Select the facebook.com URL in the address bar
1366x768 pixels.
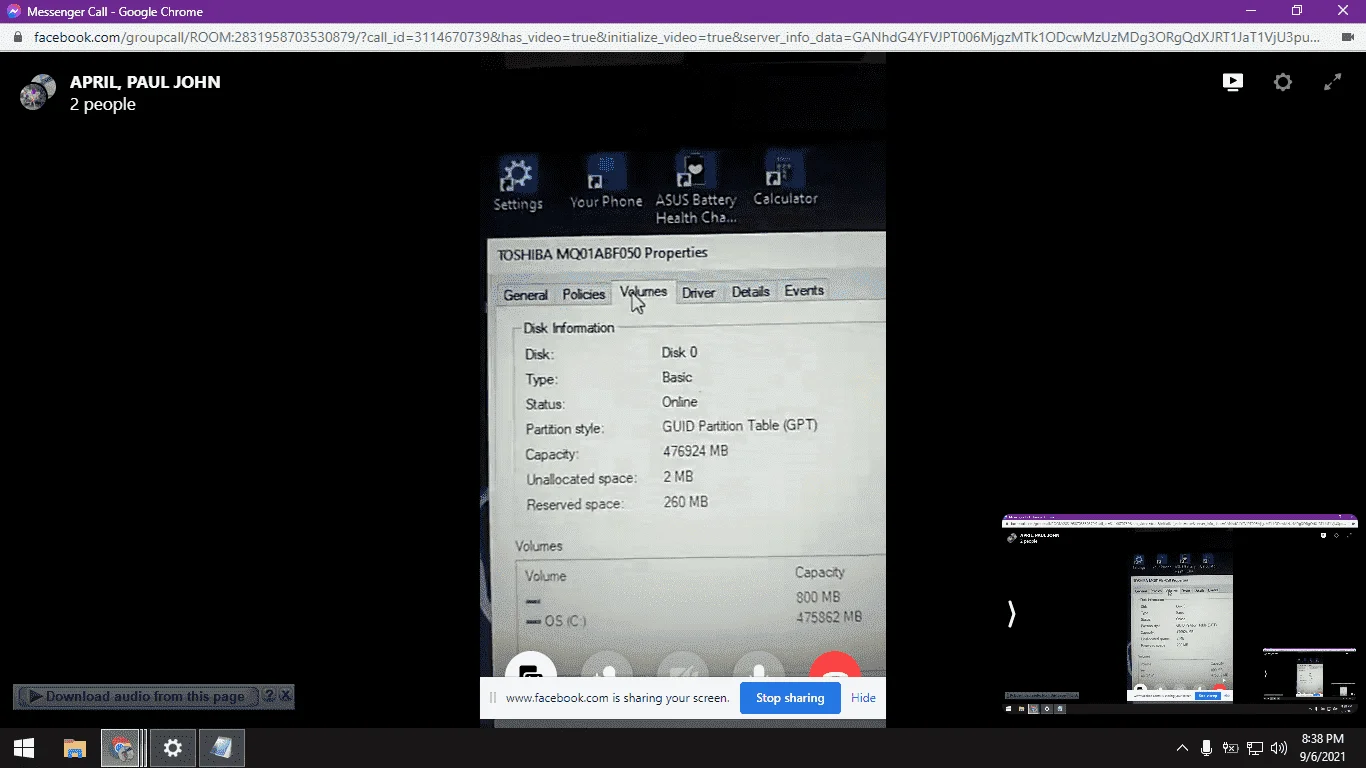click(x=677, y=37)
